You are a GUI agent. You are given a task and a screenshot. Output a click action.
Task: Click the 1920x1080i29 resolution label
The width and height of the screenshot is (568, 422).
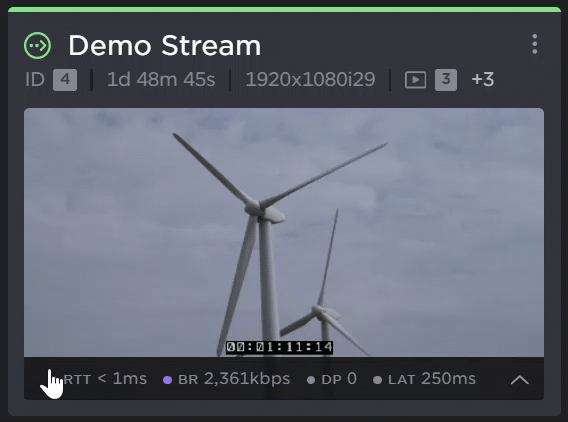click(310, 80)
